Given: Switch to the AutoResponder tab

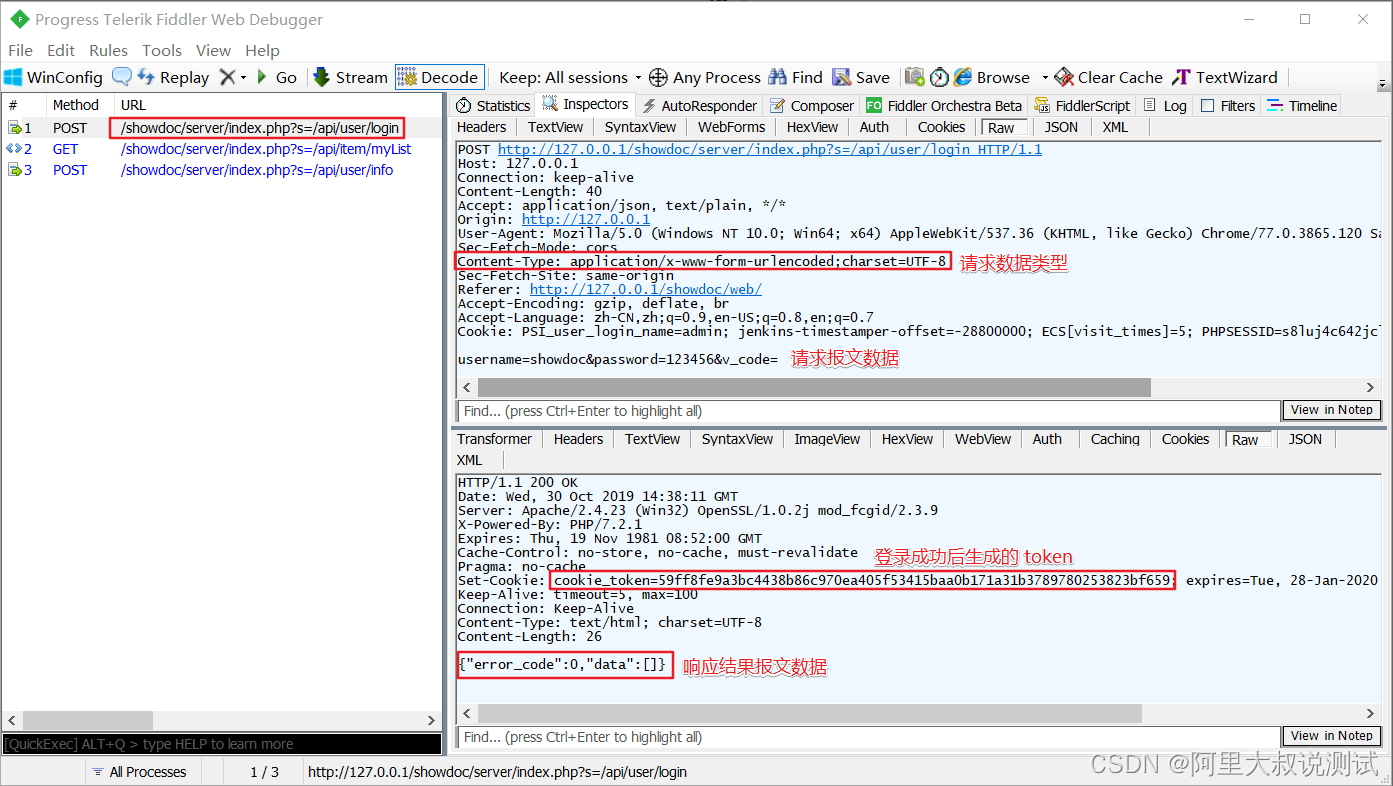Looking at the screenshot, I should tap(699, 105).
